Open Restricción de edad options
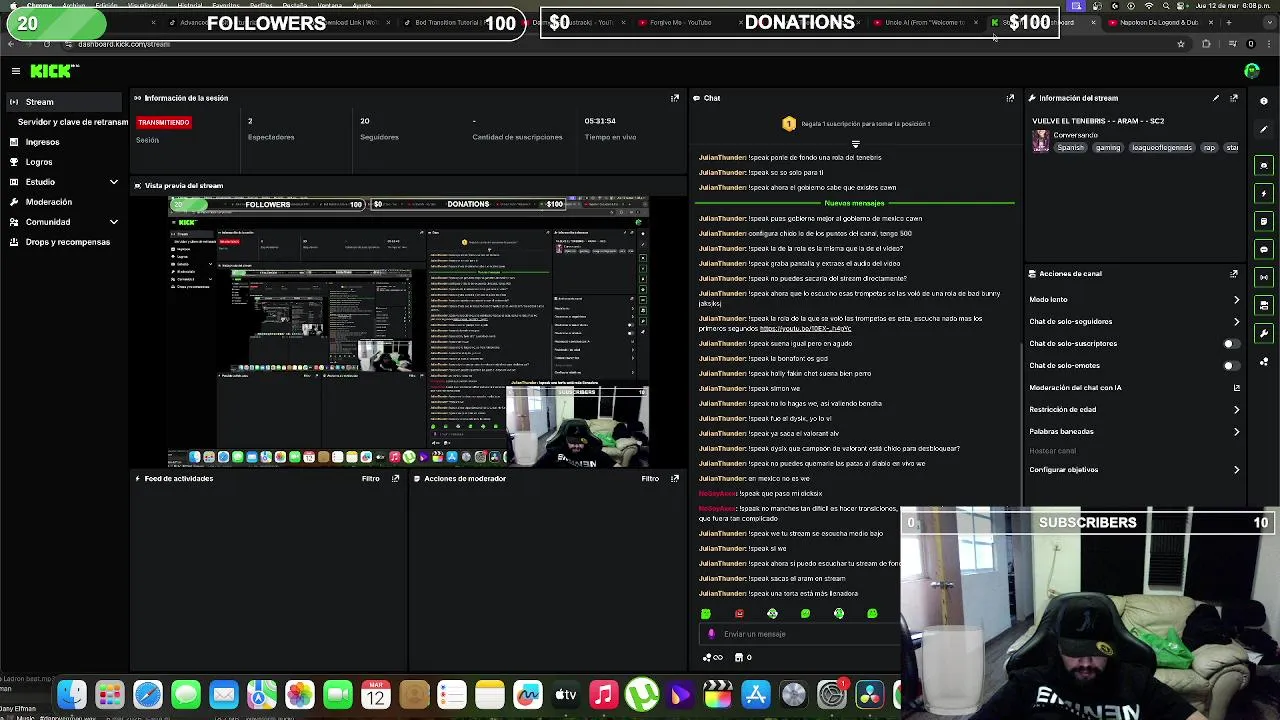Image resolution: width=1280 pixels, height=720 pixels. click(x=1135, y=410)
